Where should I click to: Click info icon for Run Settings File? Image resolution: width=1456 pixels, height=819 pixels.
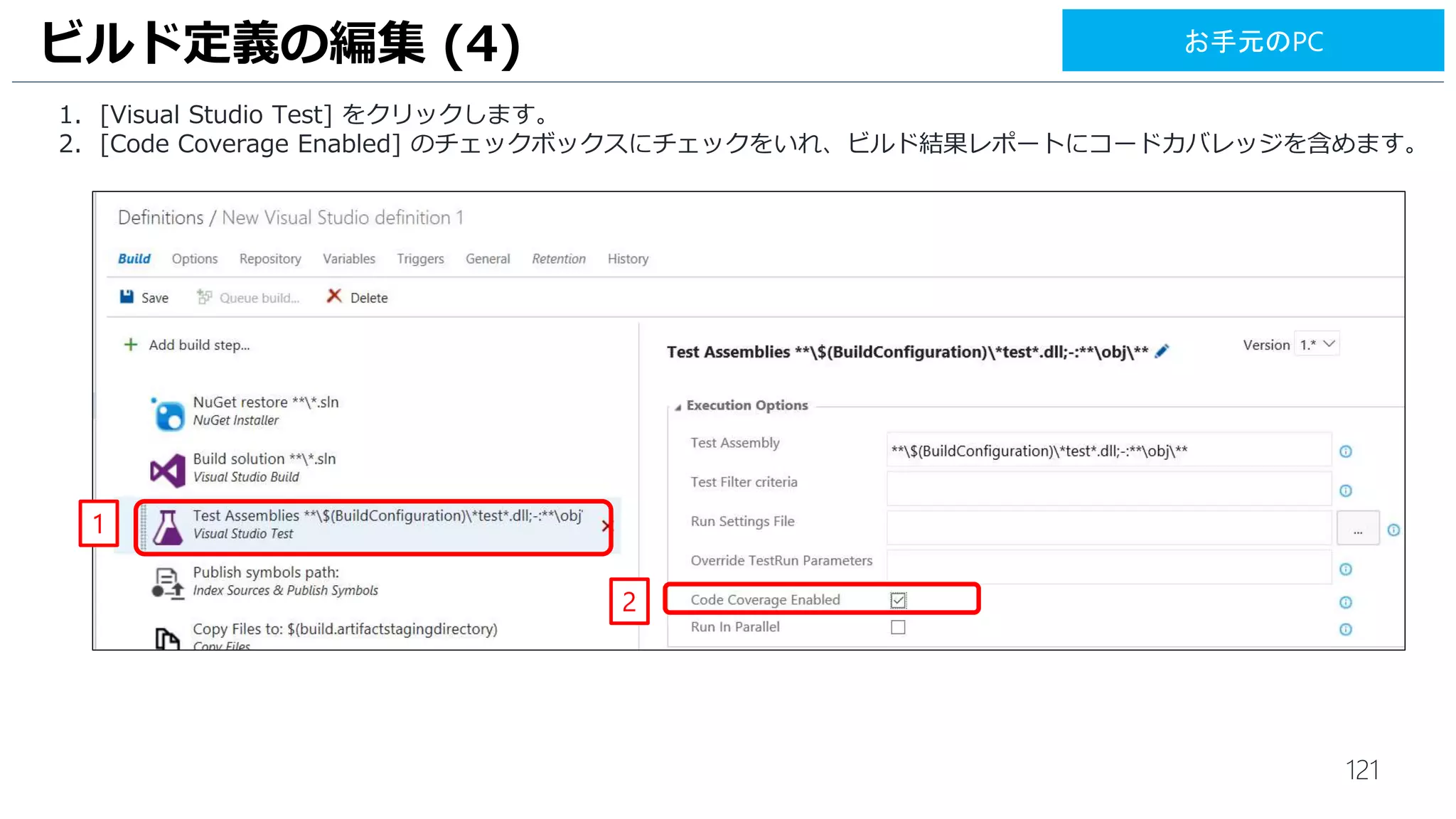pyautogui.click(x=1393, y=530)
